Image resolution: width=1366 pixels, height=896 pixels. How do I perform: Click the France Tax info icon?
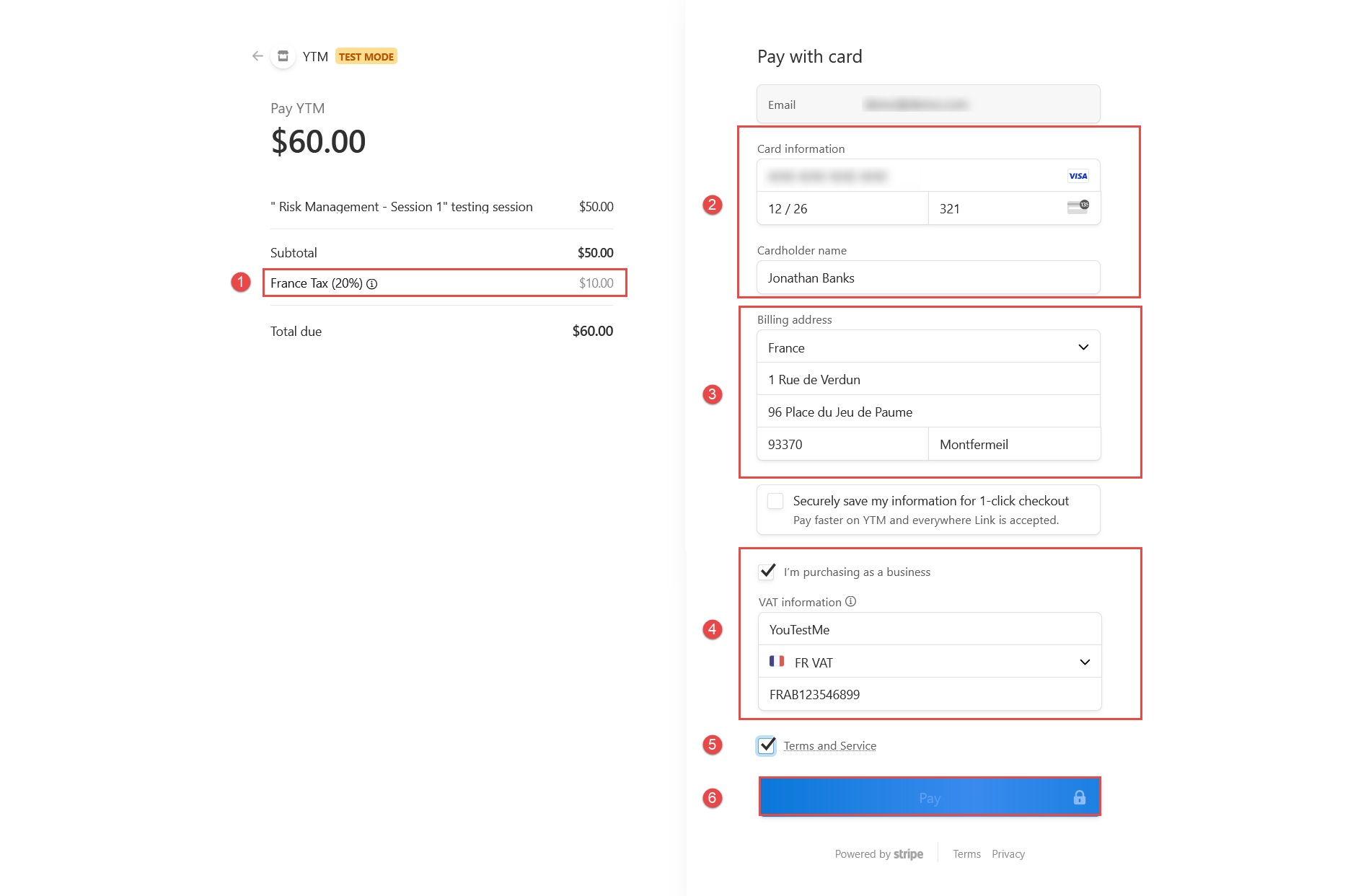point(372,284)
